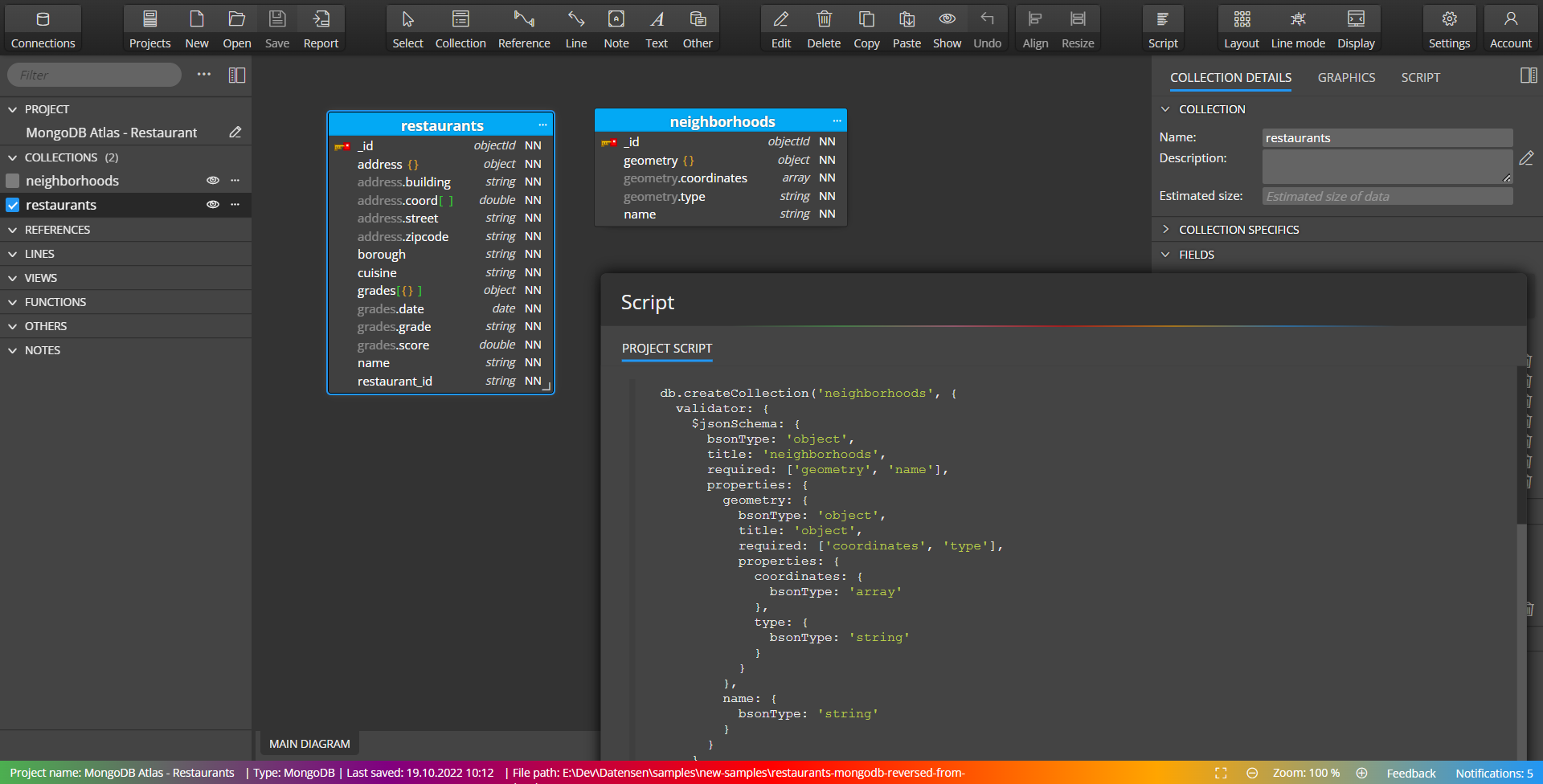This screenshot has width=1543, height=784.
Task: Collapse the COLLECTIONS section in sidebar
Action: (13, 157)
